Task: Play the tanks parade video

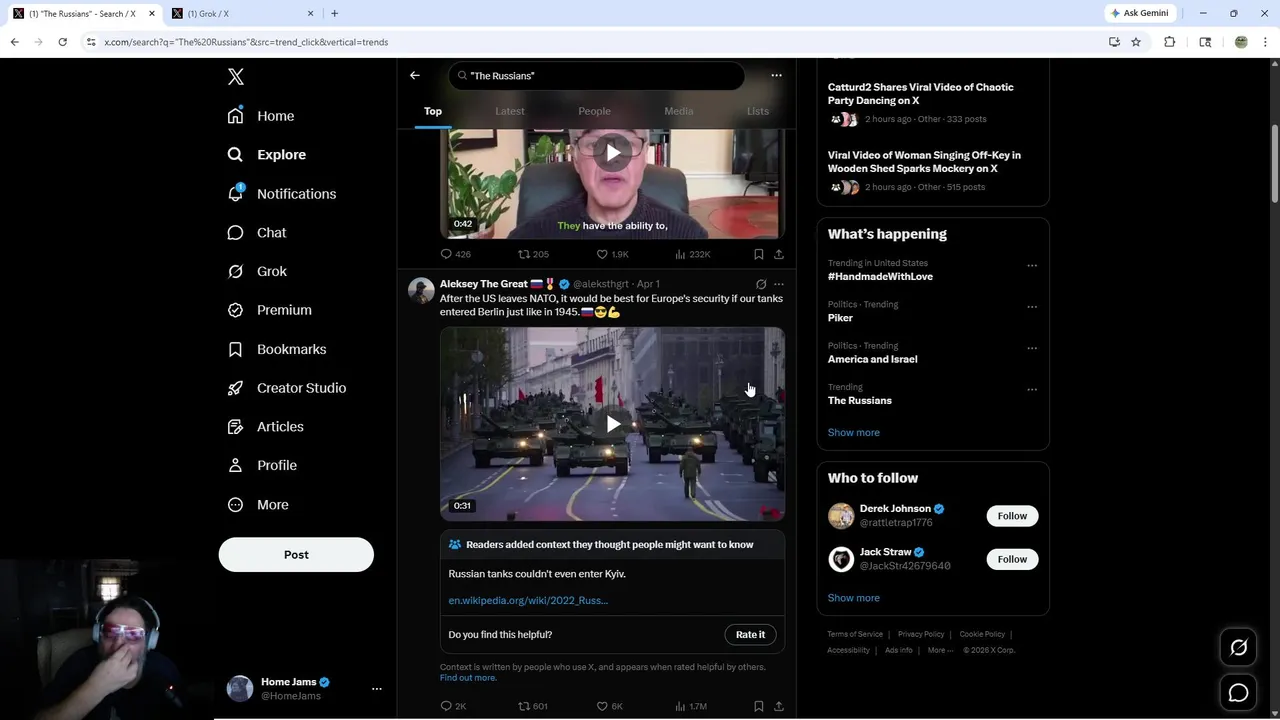Action: (x=612, y=424)
